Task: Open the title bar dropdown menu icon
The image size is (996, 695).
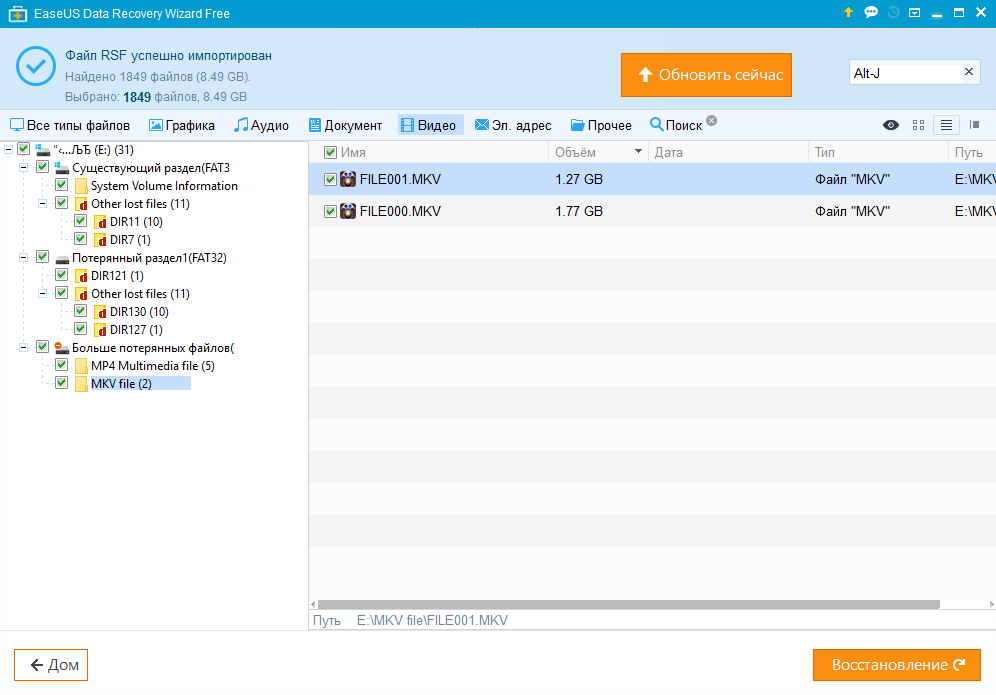Action: [x=915, y=13]
